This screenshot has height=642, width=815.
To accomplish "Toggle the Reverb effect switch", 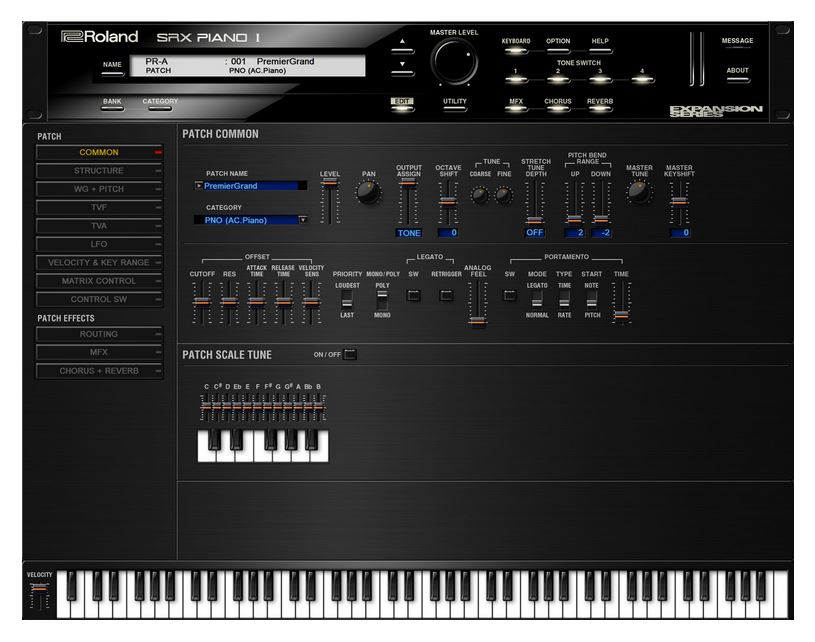I will [x=600, y=109].
